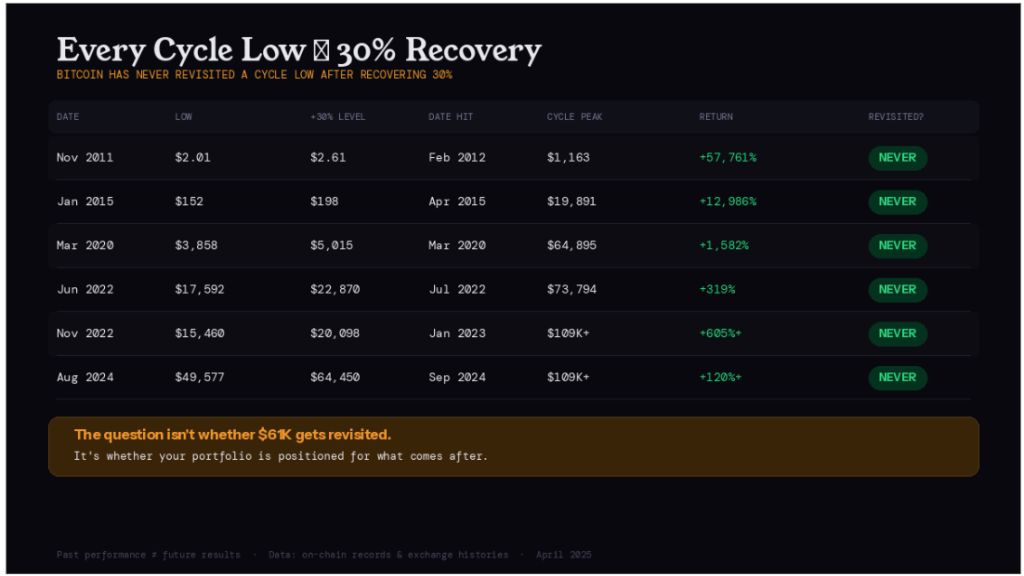Click the orange Bitcoin subtitle line
The width and height of the screenshot is (1024, 576).
(254, 75)
